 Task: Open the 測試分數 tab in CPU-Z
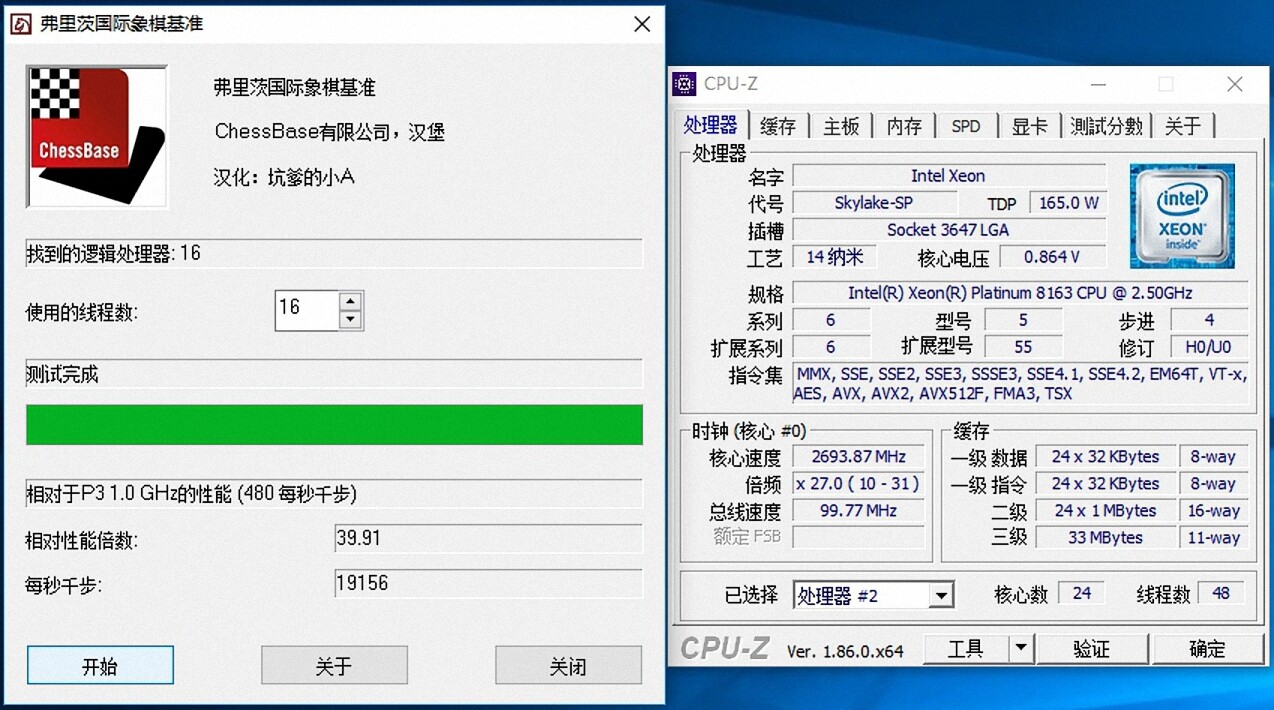[x=1106, y=126]
